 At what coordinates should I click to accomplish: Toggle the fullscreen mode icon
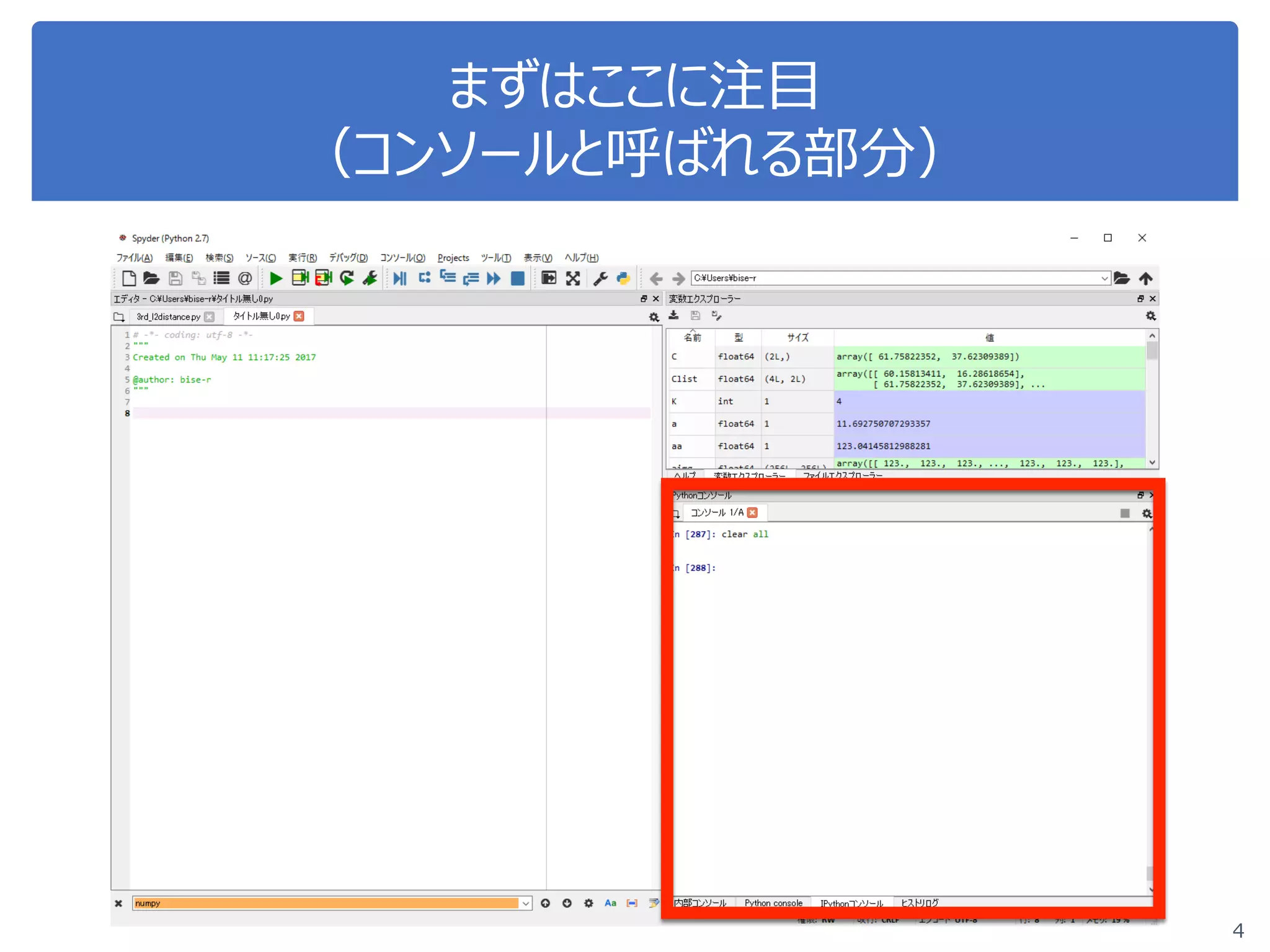[x=573, y=278]
